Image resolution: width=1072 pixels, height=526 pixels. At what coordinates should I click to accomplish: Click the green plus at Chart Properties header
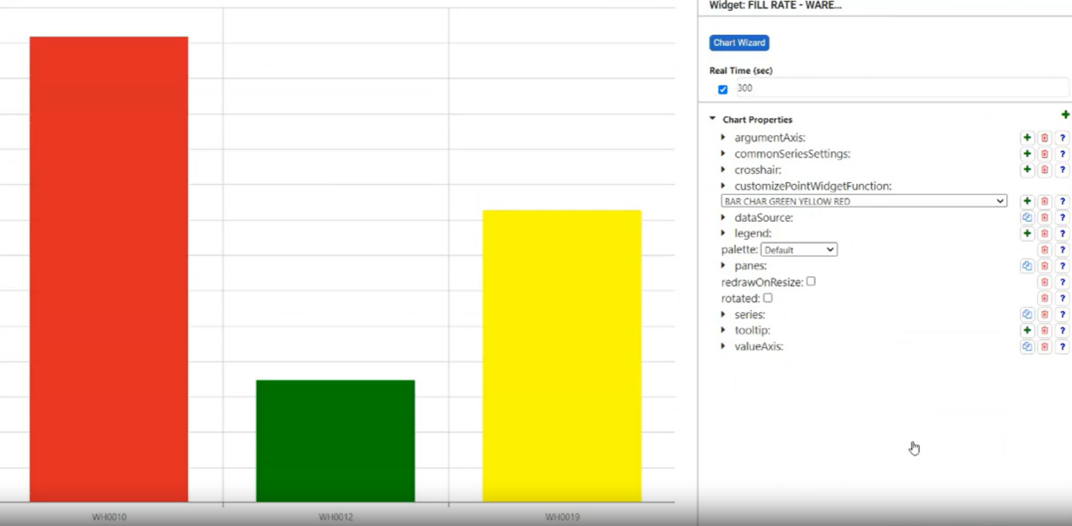coord(1064,116)
